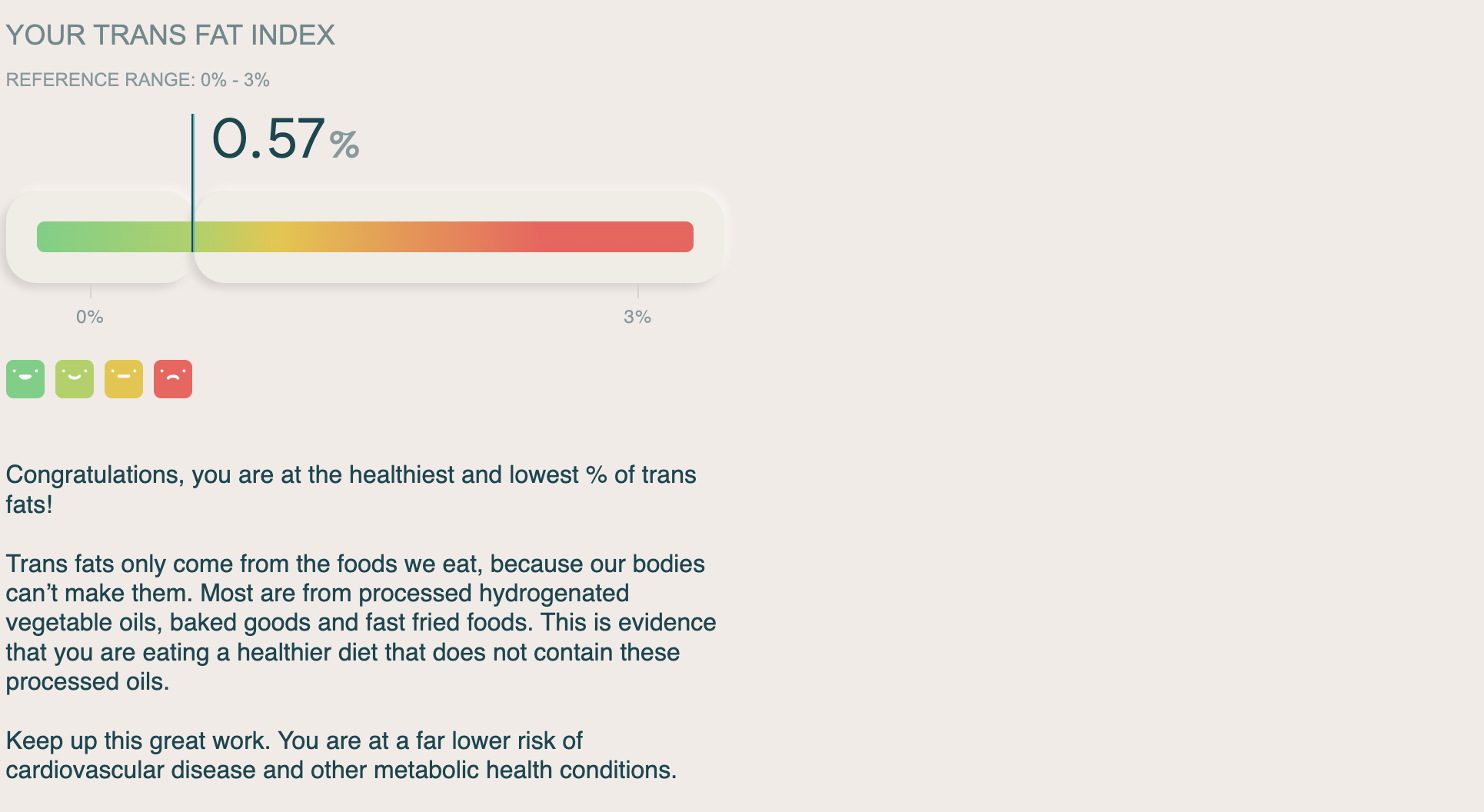
Task: Click the Congratulations paragraph
Action: (351, 489)
